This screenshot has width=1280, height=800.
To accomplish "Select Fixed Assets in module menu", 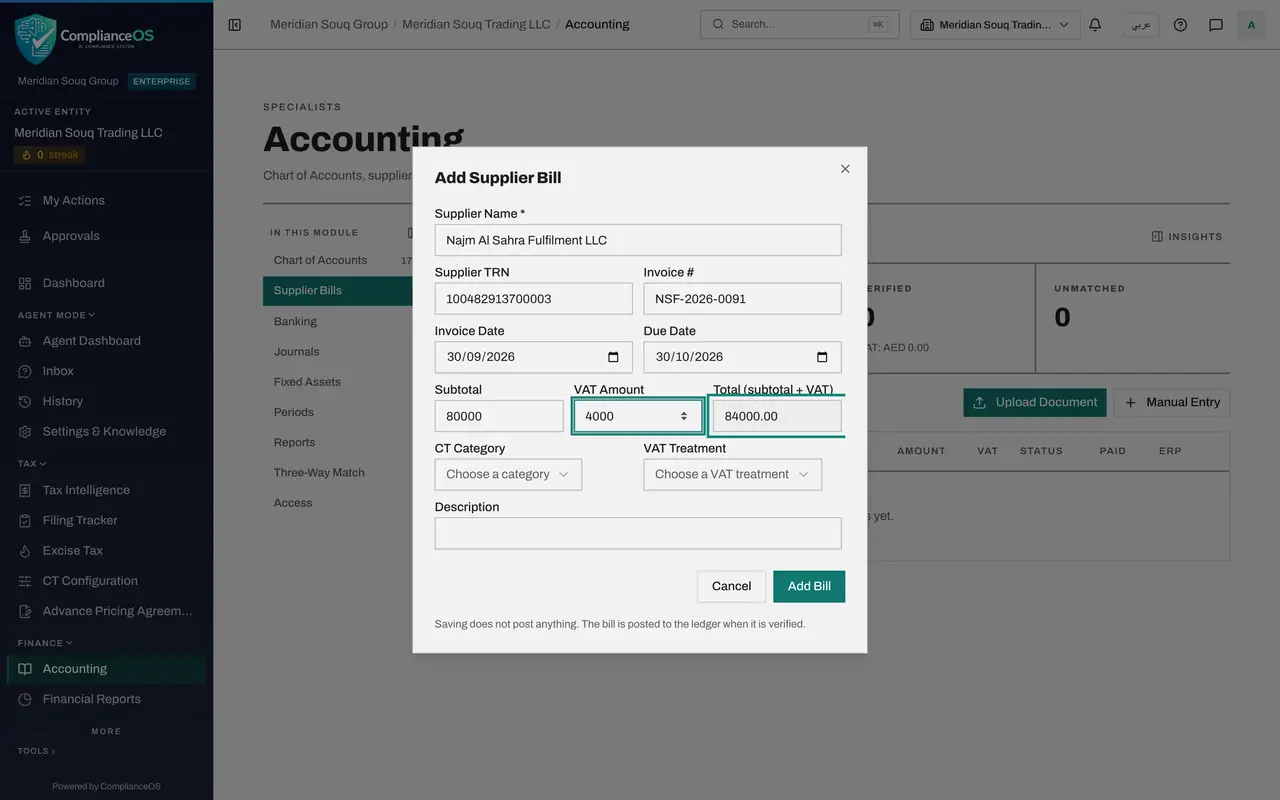I will click(307, 382).
